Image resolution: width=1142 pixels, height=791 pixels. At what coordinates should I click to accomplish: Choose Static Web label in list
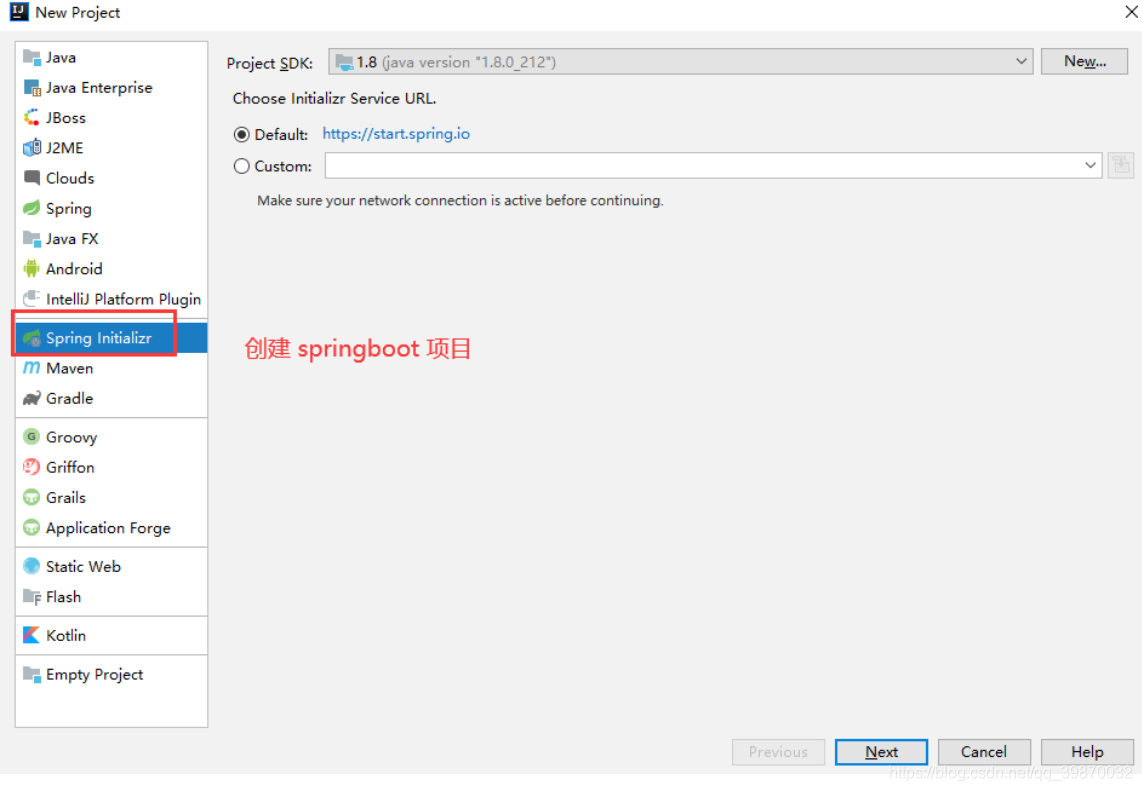click(84, 567)
